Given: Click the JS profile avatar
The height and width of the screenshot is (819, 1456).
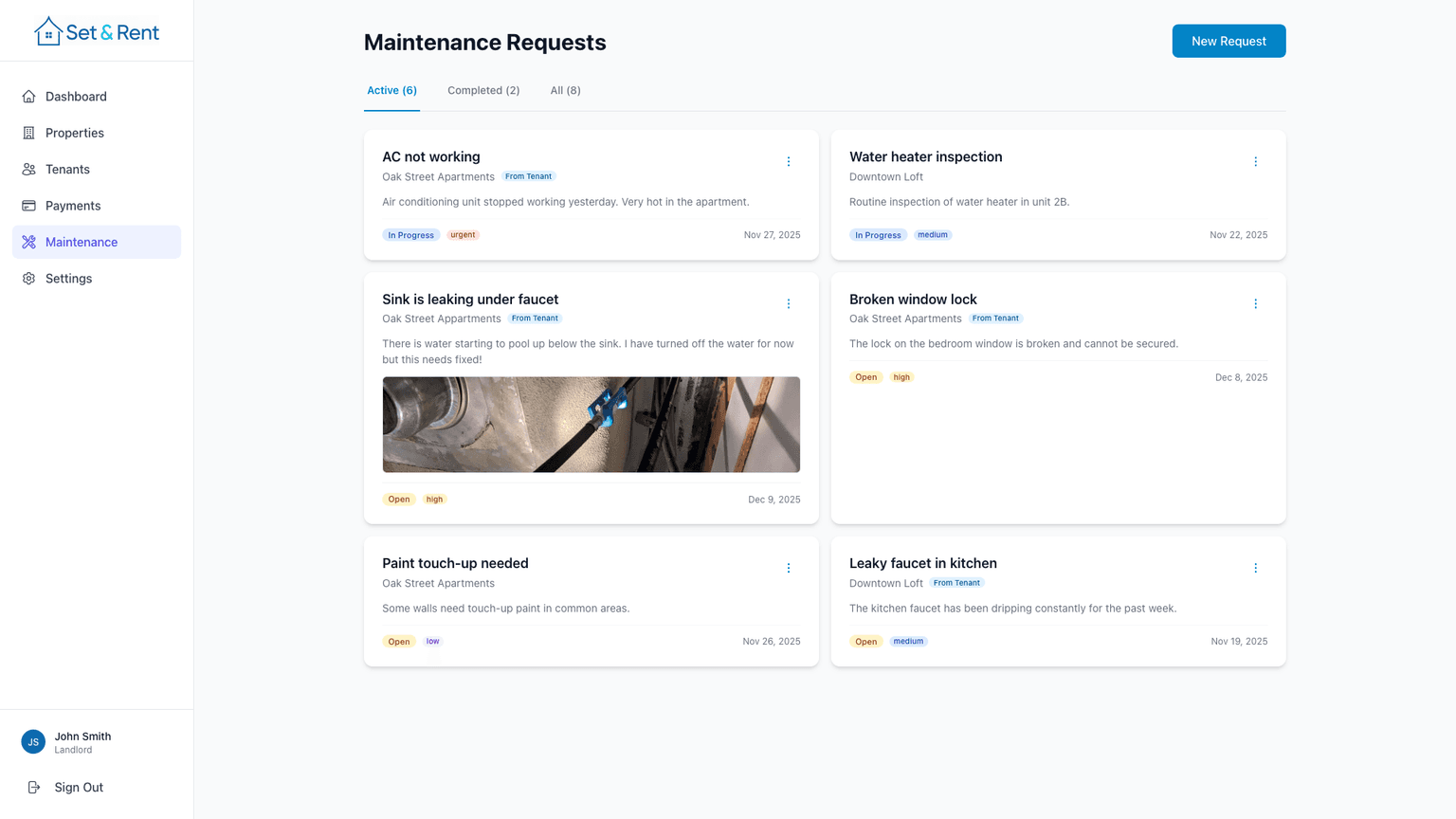Looking at the screenshot, I should tap(32, 741).
